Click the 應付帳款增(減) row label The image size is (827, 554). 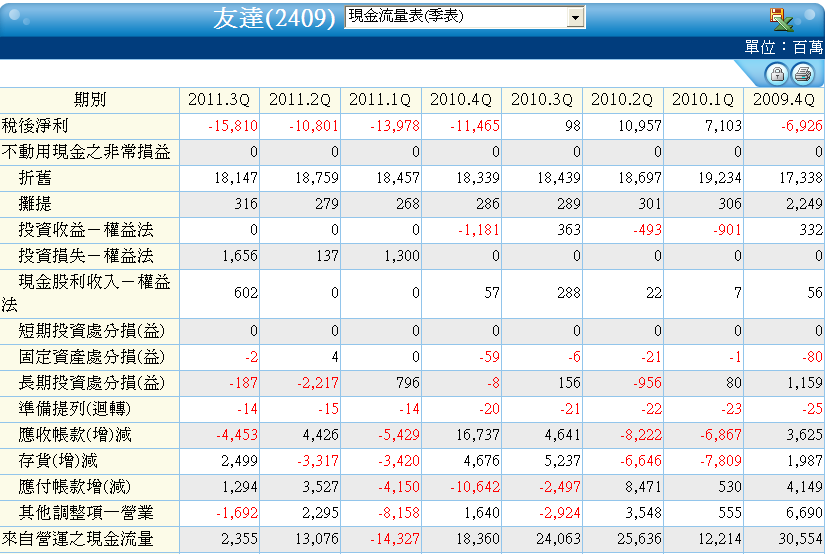click(74, 486)
